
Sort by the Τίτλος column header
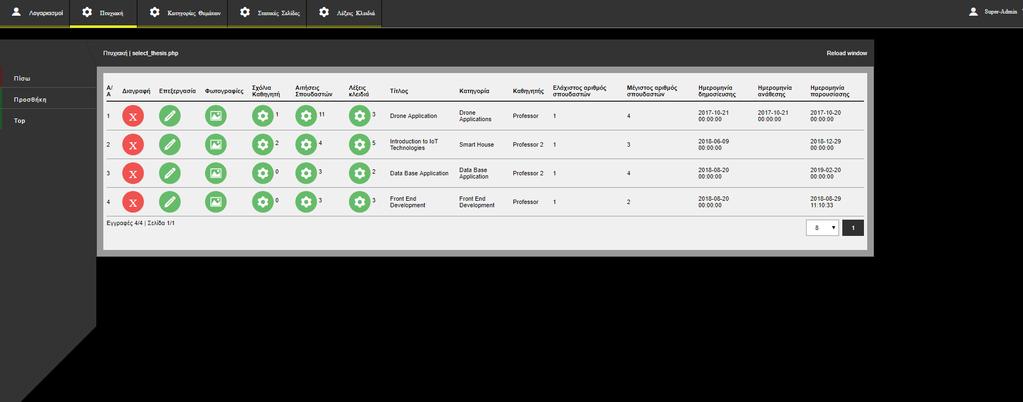pos(399,92)
